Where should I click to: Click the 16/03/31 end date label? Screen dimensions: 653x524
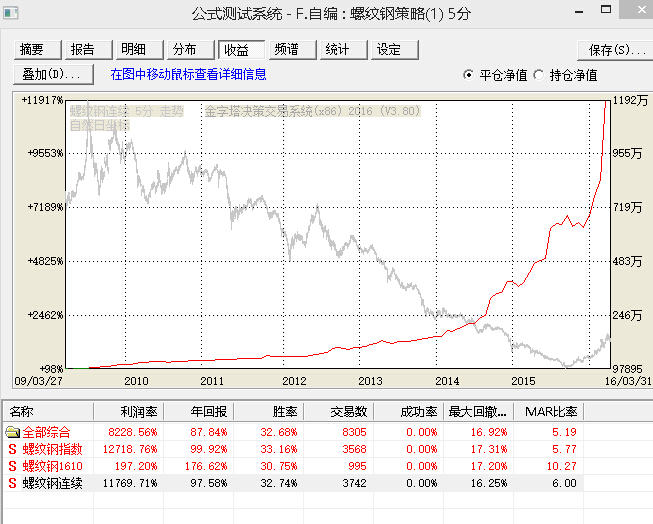(628, 381)
